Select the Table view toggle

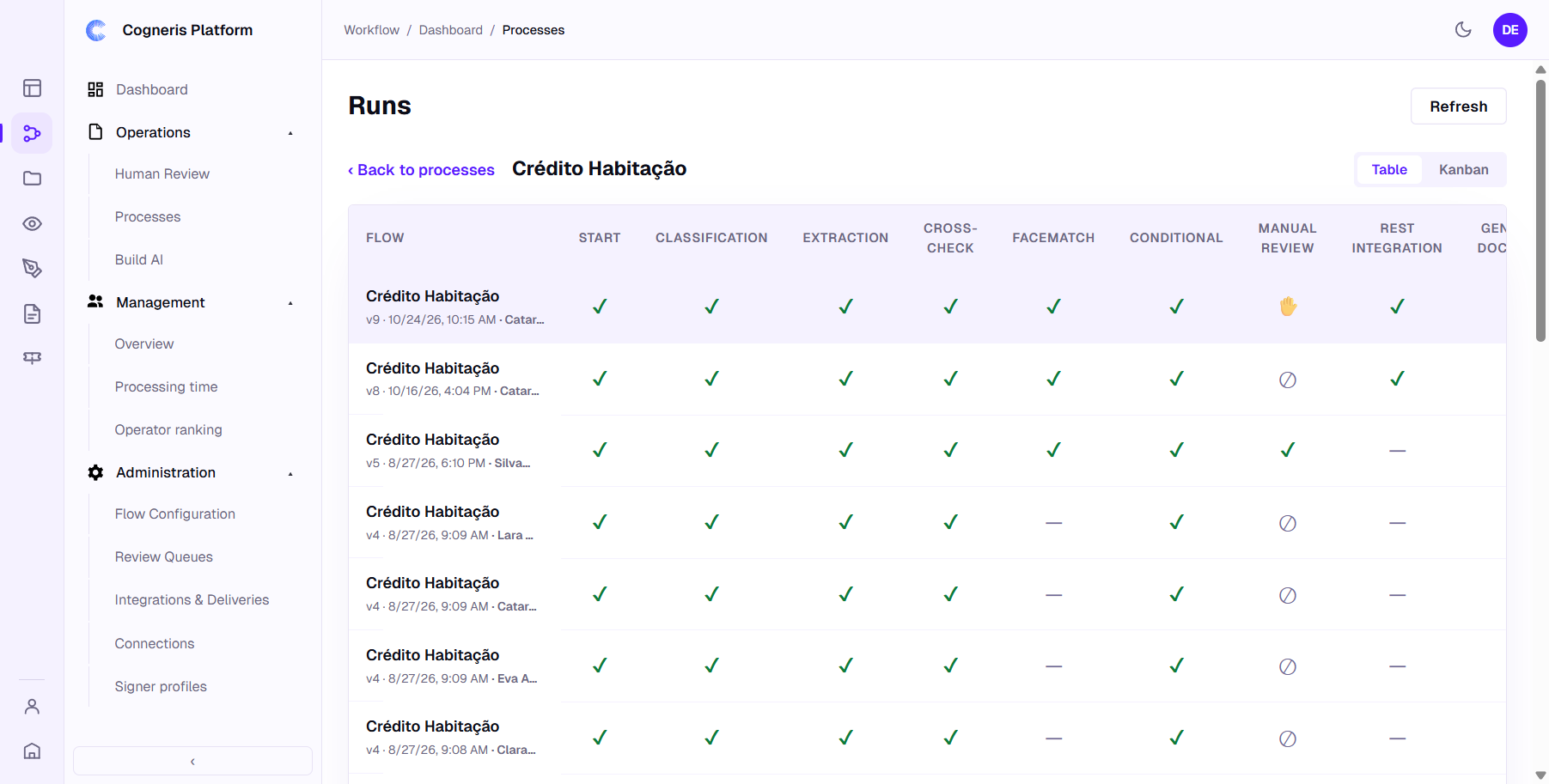(1389, 170)
